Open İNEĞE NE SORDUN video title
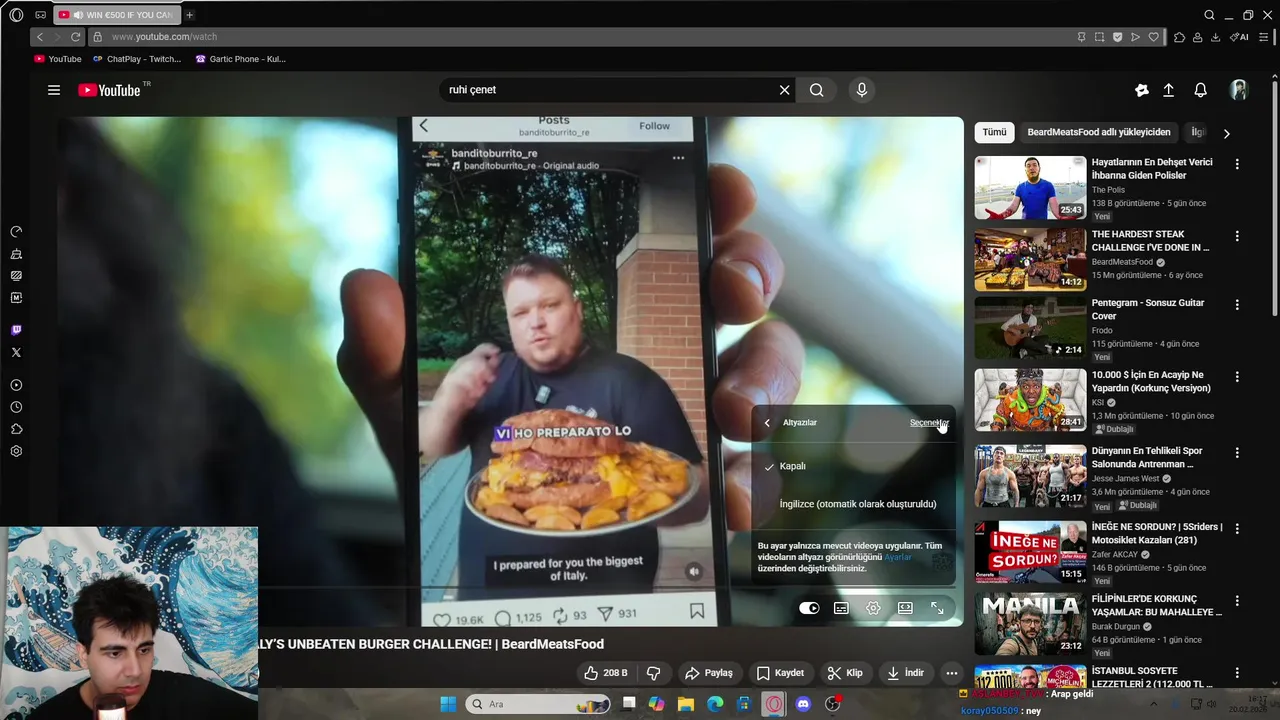The width and height of the screenshot is (1280, 720). click(x=1157, y=533)
